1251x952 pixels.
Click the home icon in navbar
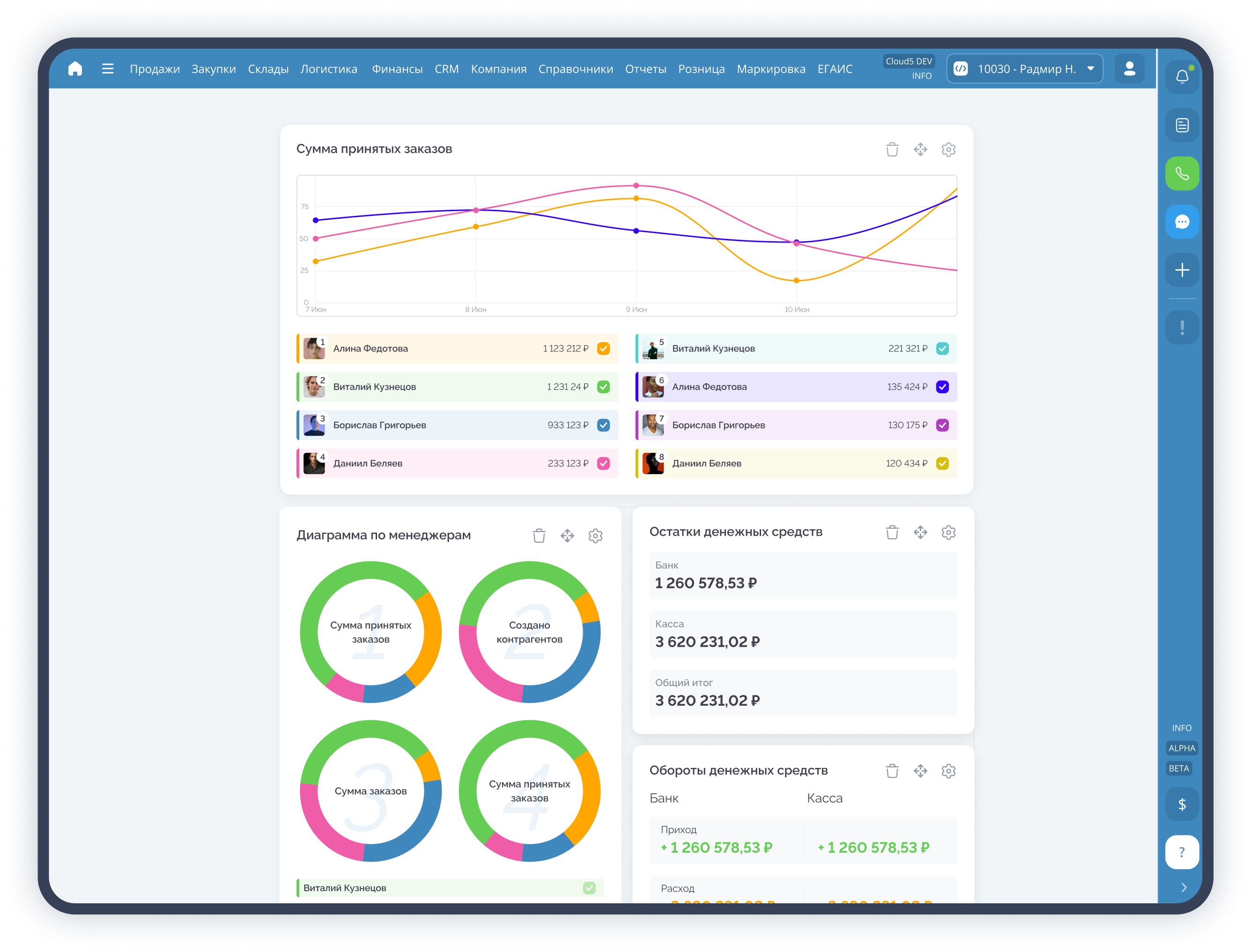click(x=75, y=68)
